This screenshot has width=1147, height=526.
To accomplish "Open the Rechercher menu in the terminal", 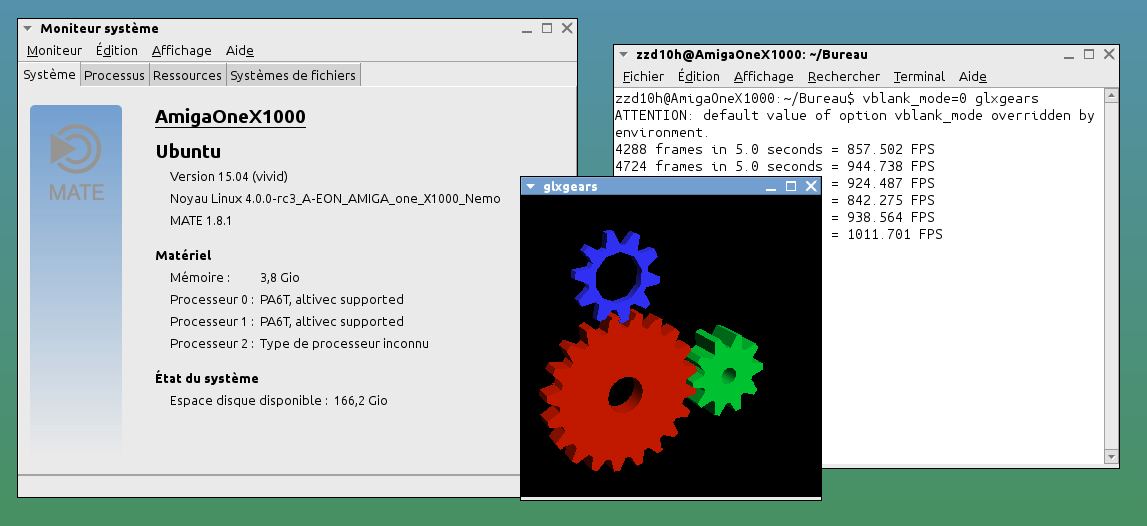I will 844,77.
